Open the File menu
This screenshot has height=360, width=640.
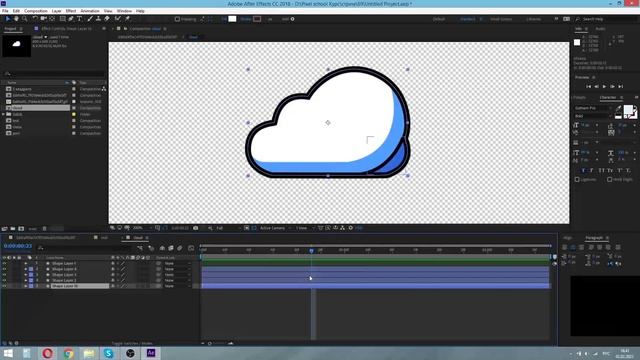coord(5,11)
